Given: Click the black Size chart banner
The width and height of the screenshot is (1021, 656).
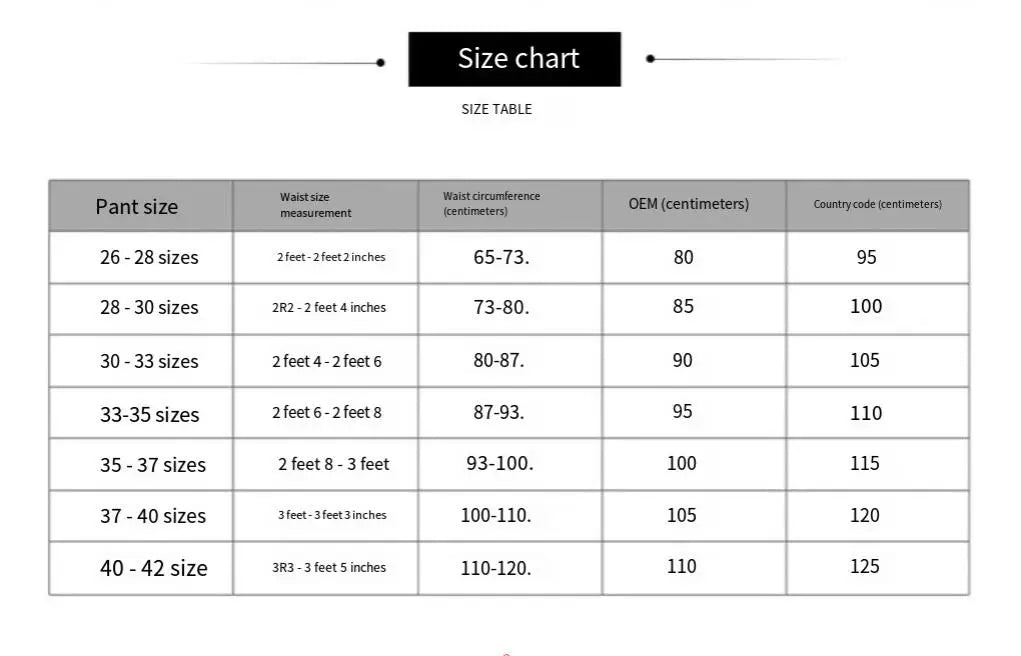Looking at the screenshot, I should click(514, 59).
